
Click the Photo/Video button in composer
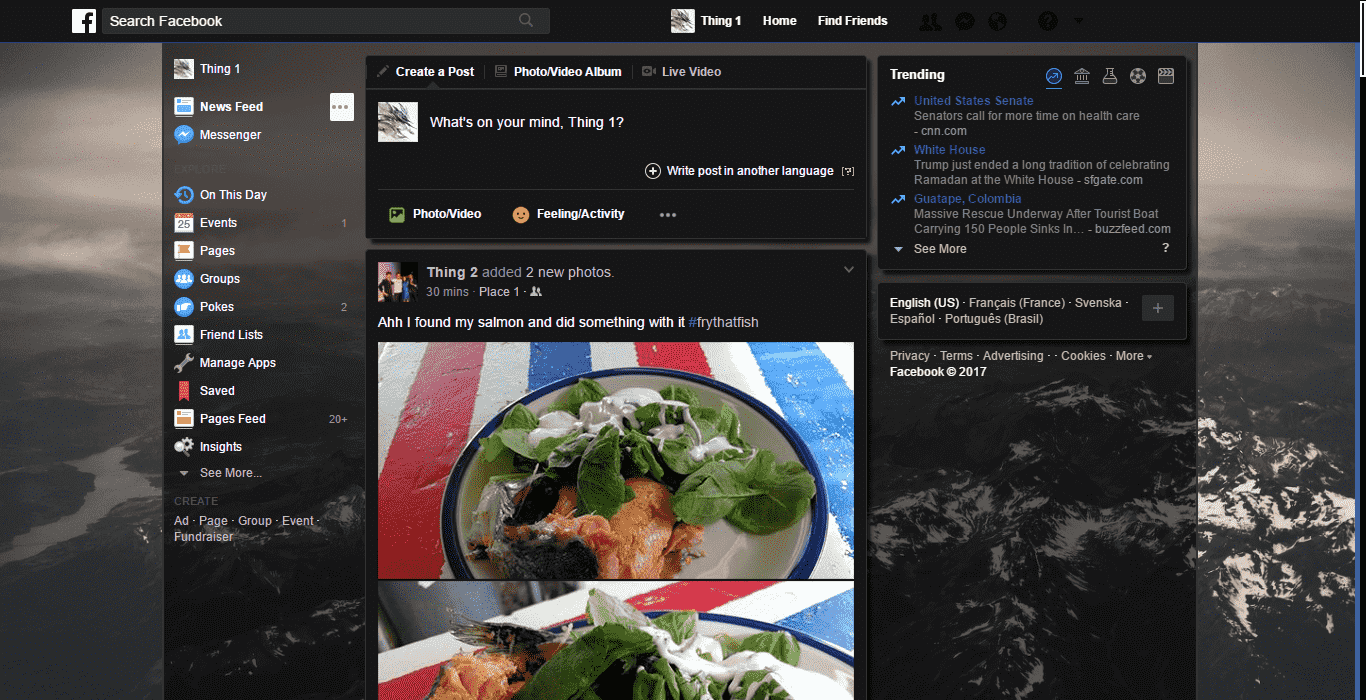click(x=435, y=214)
